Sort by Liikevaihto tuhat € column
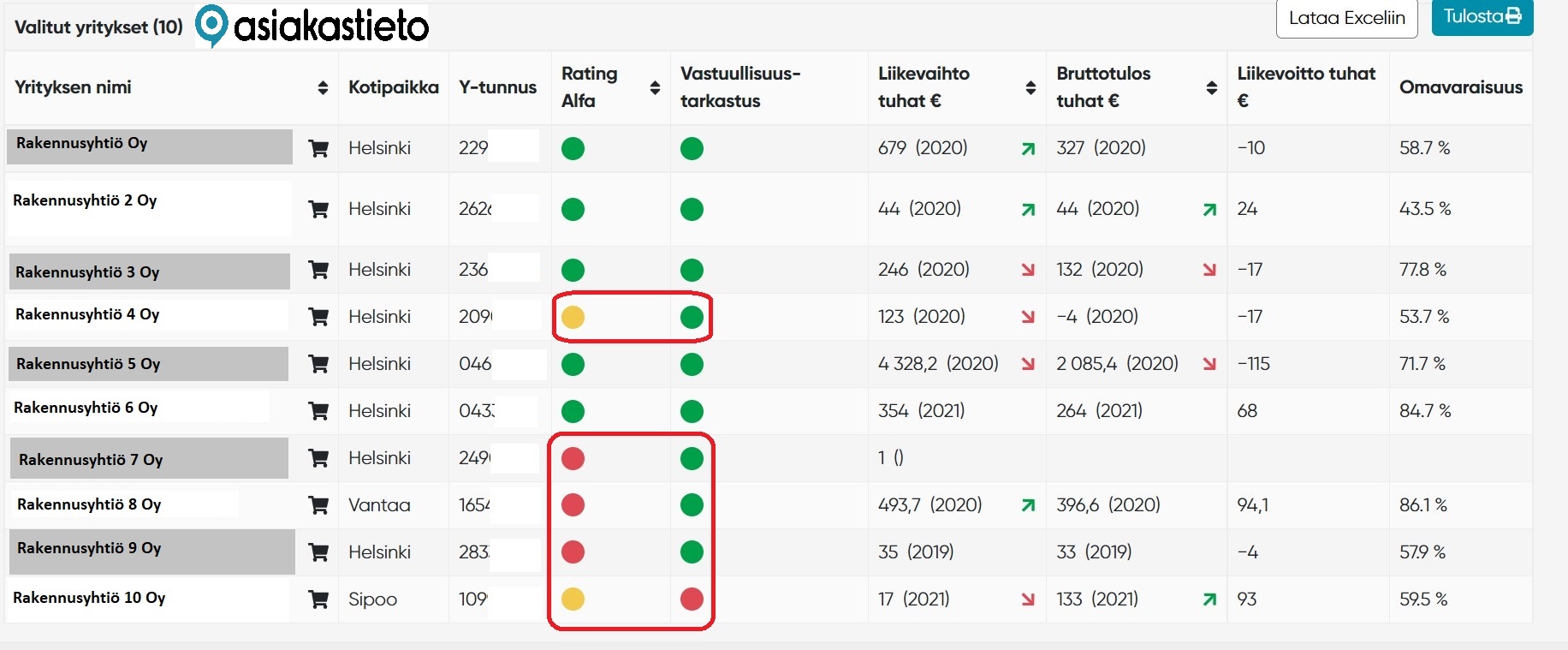This screenshot has width=1568, height=650. [1030, 87]
